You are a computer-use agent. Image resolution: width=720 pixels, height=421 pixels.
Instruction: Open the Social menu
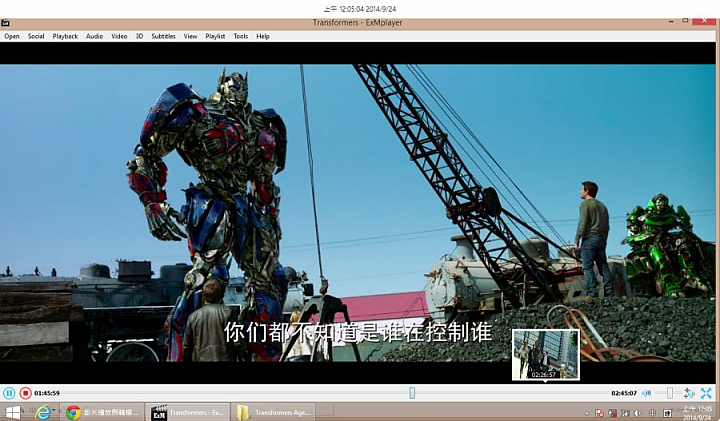click(x=36, y=36)
